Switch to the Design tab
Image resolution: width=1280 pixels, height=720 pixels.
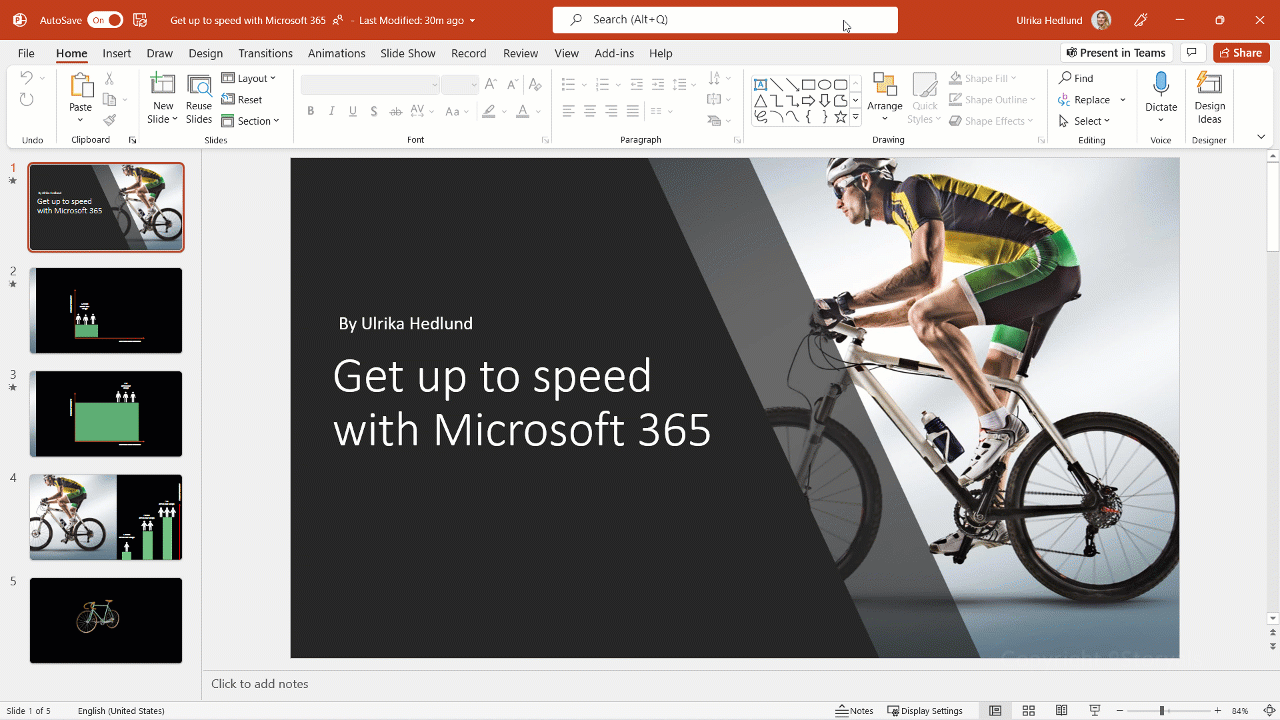click(206, 53)
